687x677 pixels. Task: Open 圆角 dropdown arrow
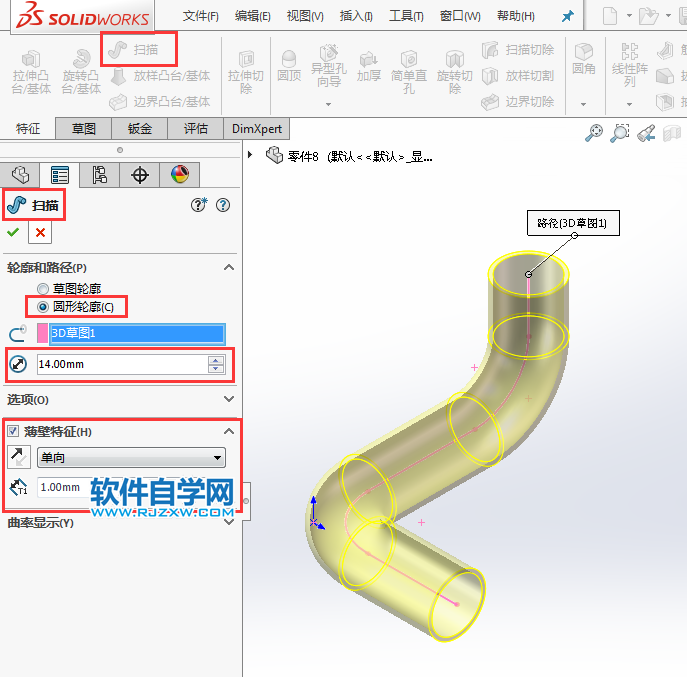point(584,104)
